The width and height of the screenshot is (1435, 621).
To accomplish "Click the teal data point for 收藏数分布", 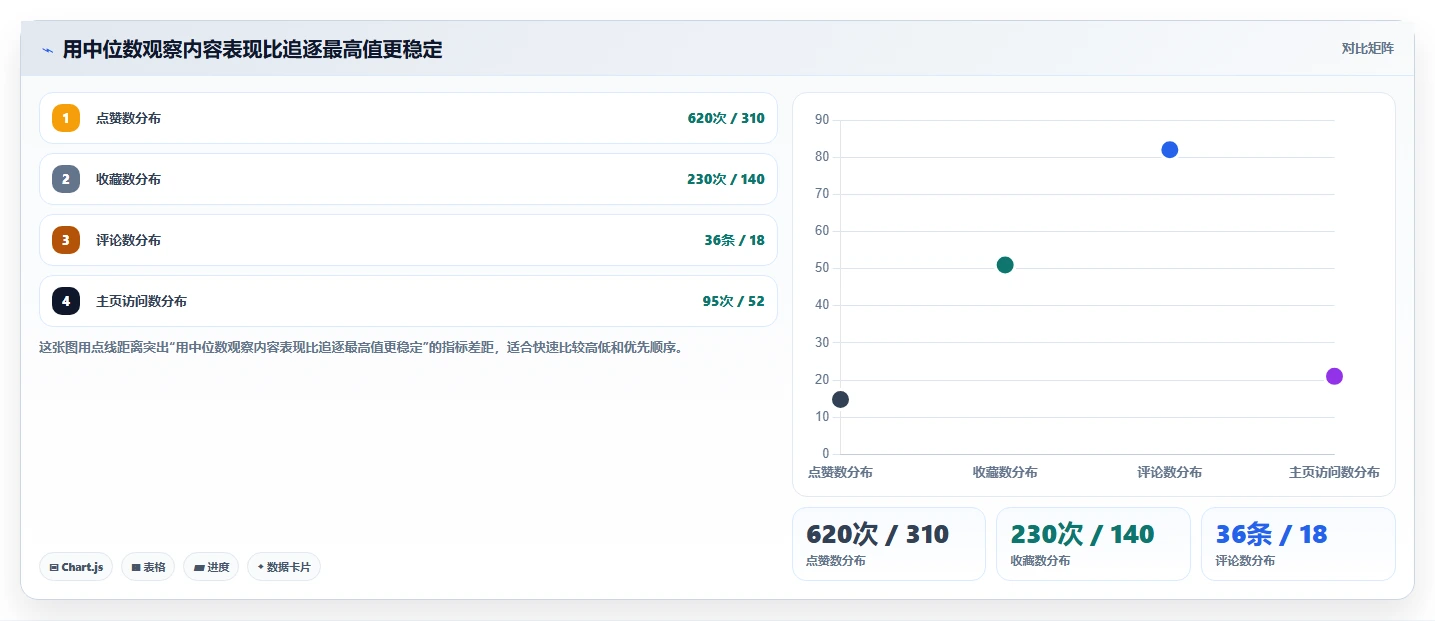I will (1005, 265).
